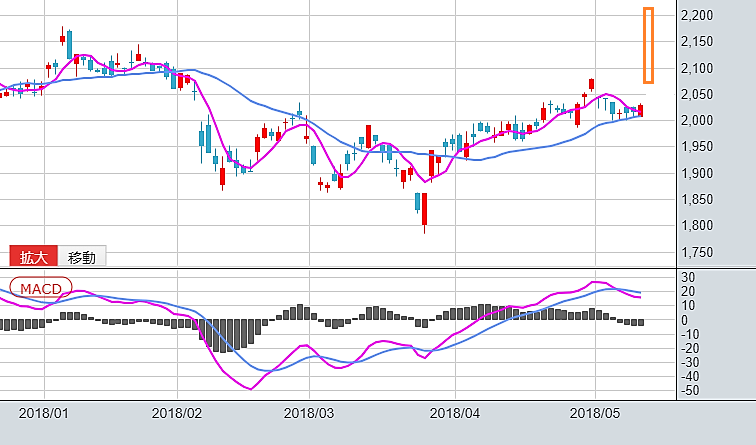The image size is (756, 445).
Task: Click the 1,800 price axis label
Action: [697, 225]
